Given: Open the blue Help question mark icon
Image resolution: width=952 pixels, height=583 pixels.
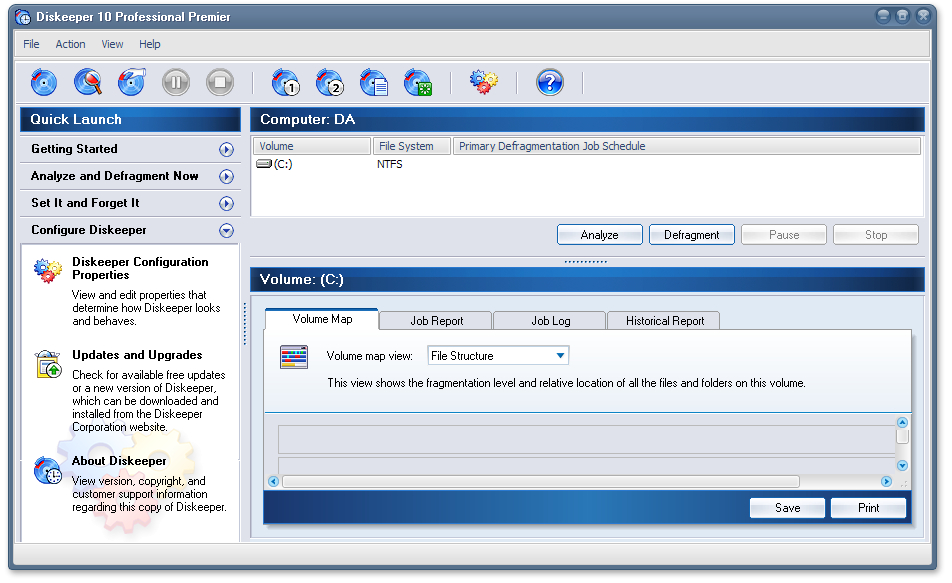Looking at the screenshot, I should point(549,82).
